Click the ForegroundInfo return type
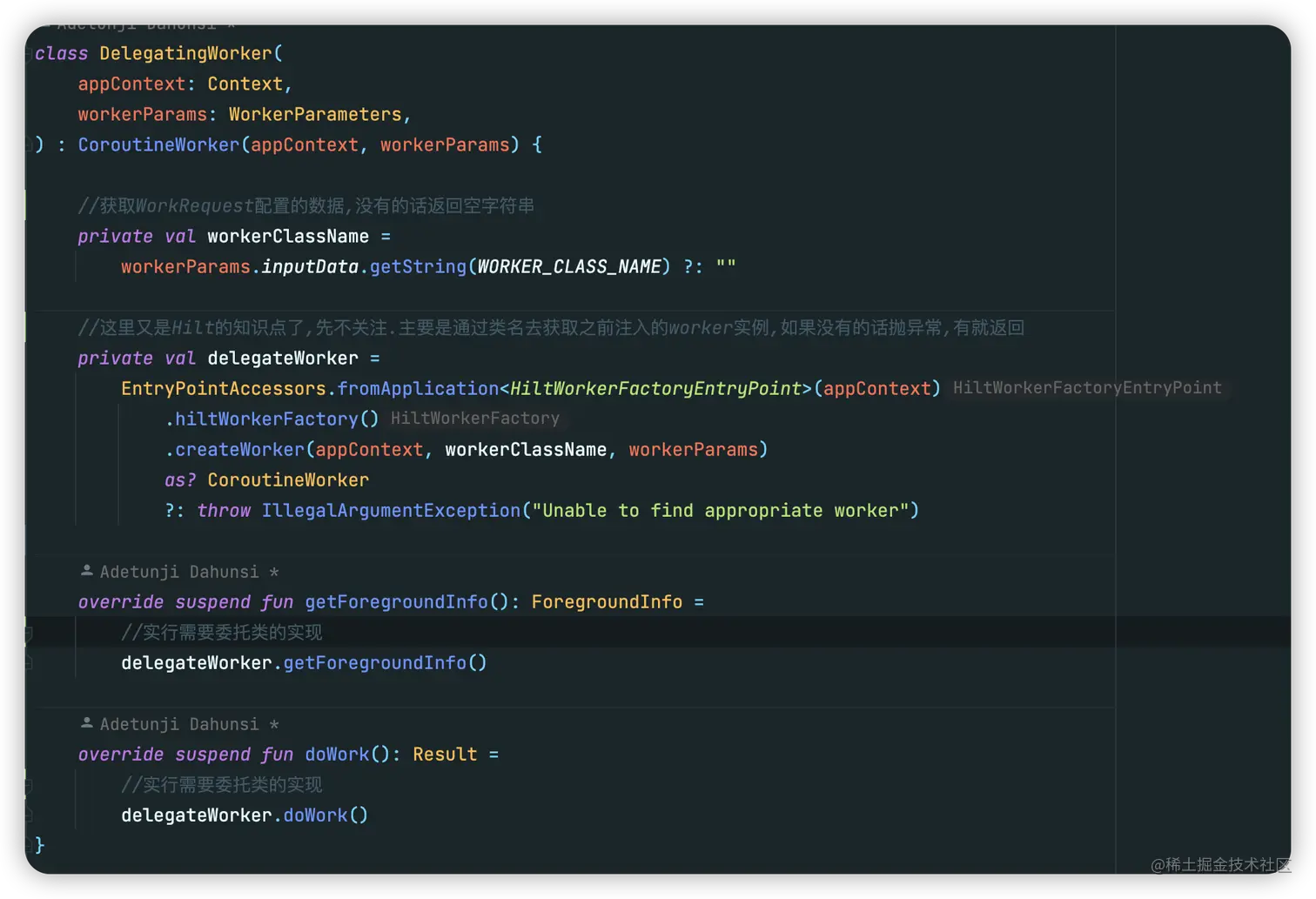Image resolution: width=1316 pixels, height=899 pixels. click(607, 601)
